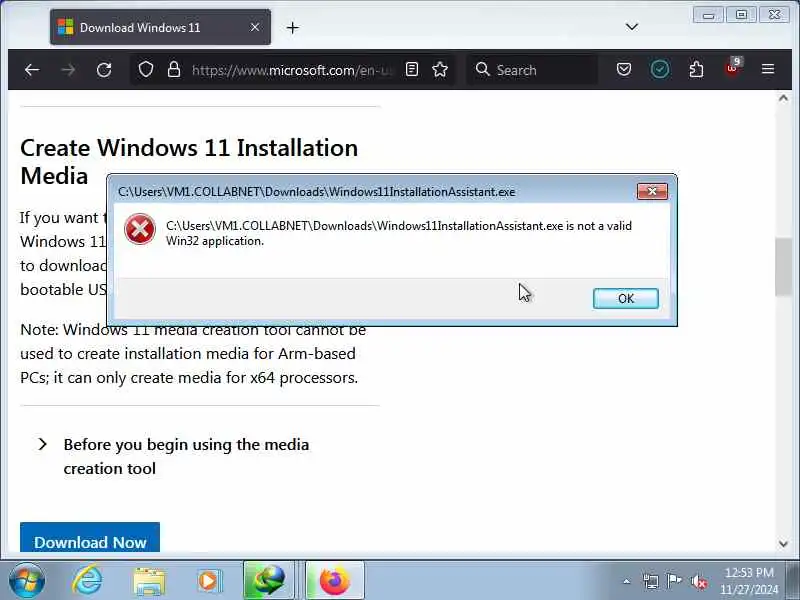
Task: Select the Download Windows 11 tab
Action: pos(160,28)
